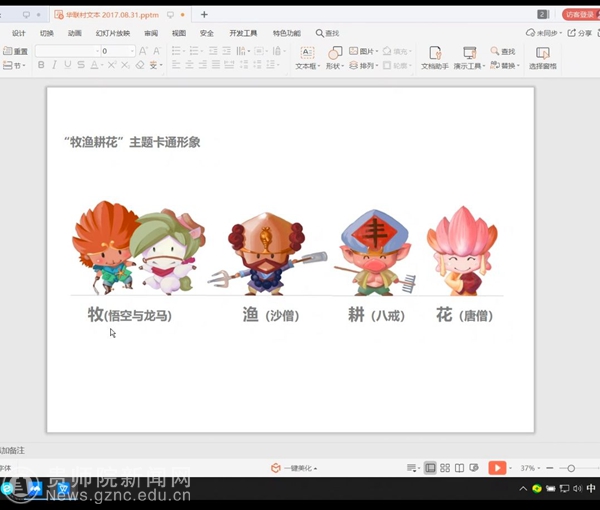This screenshot has width=600, height=510.
Task: Zoom out using the minus button
Action: tap(550, 468)
